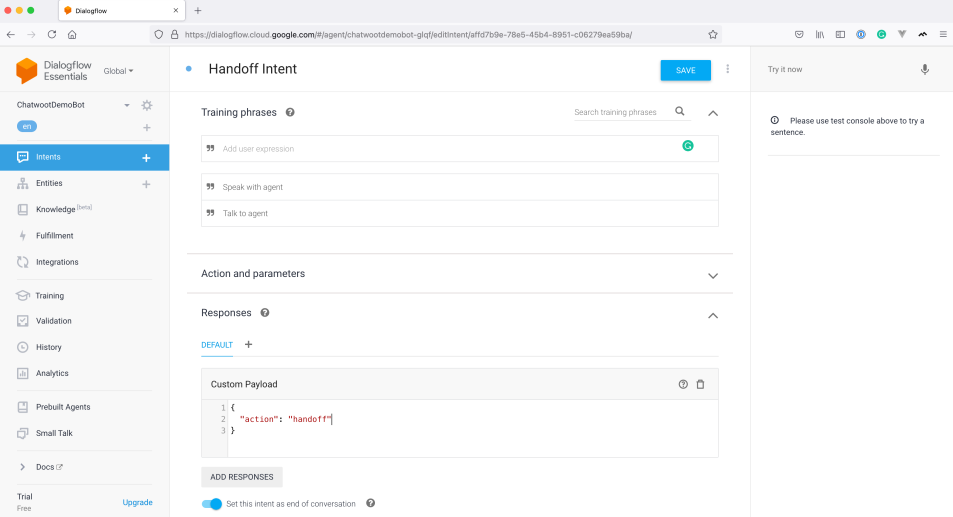Click the Try it now input
Screen dimensions: 953x517
point(839,69)
